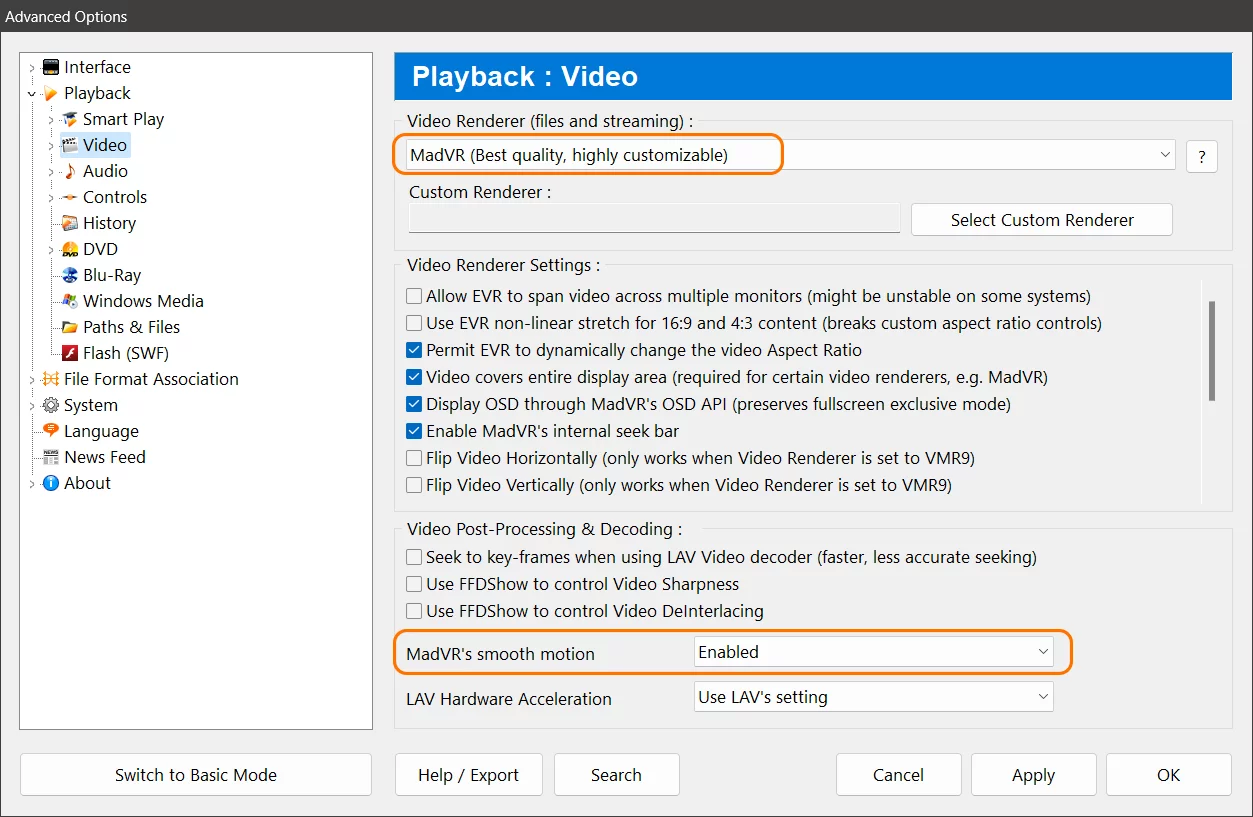Expand the DVD subnode arrow
Image resolution: width=1253 pixels, height=817 pixels.
51,250
